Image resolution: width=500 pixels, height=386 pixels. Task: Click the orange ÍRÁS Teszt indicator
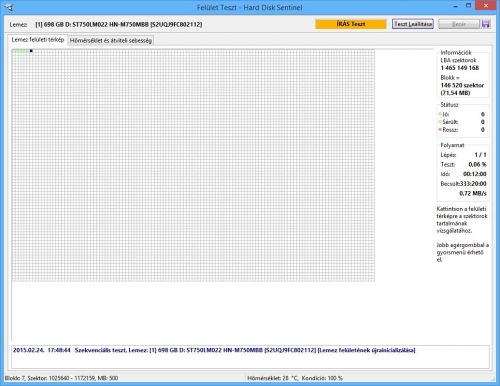pos(351,24)
